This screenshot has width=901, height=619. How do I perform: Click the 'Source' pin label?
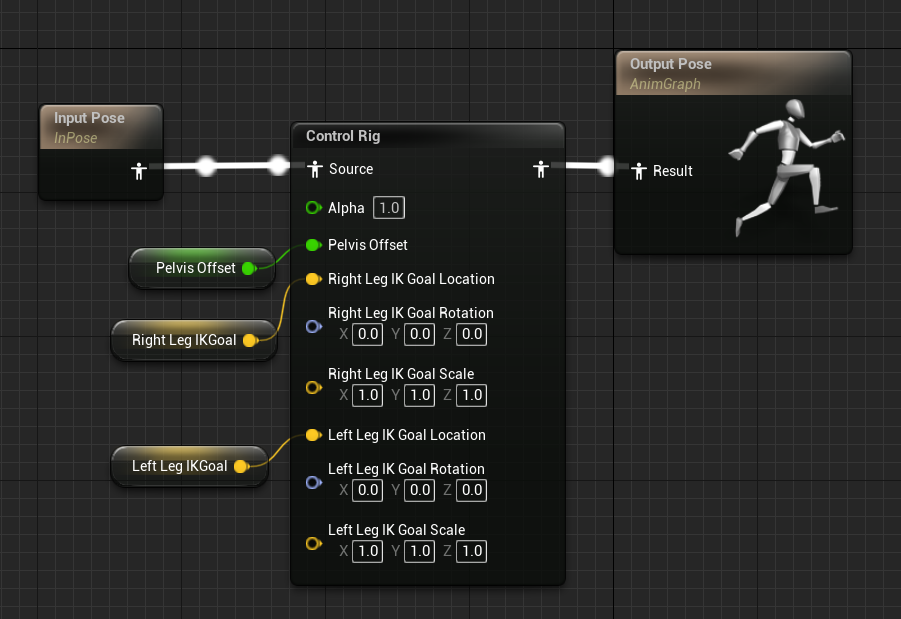pos(351,169)
